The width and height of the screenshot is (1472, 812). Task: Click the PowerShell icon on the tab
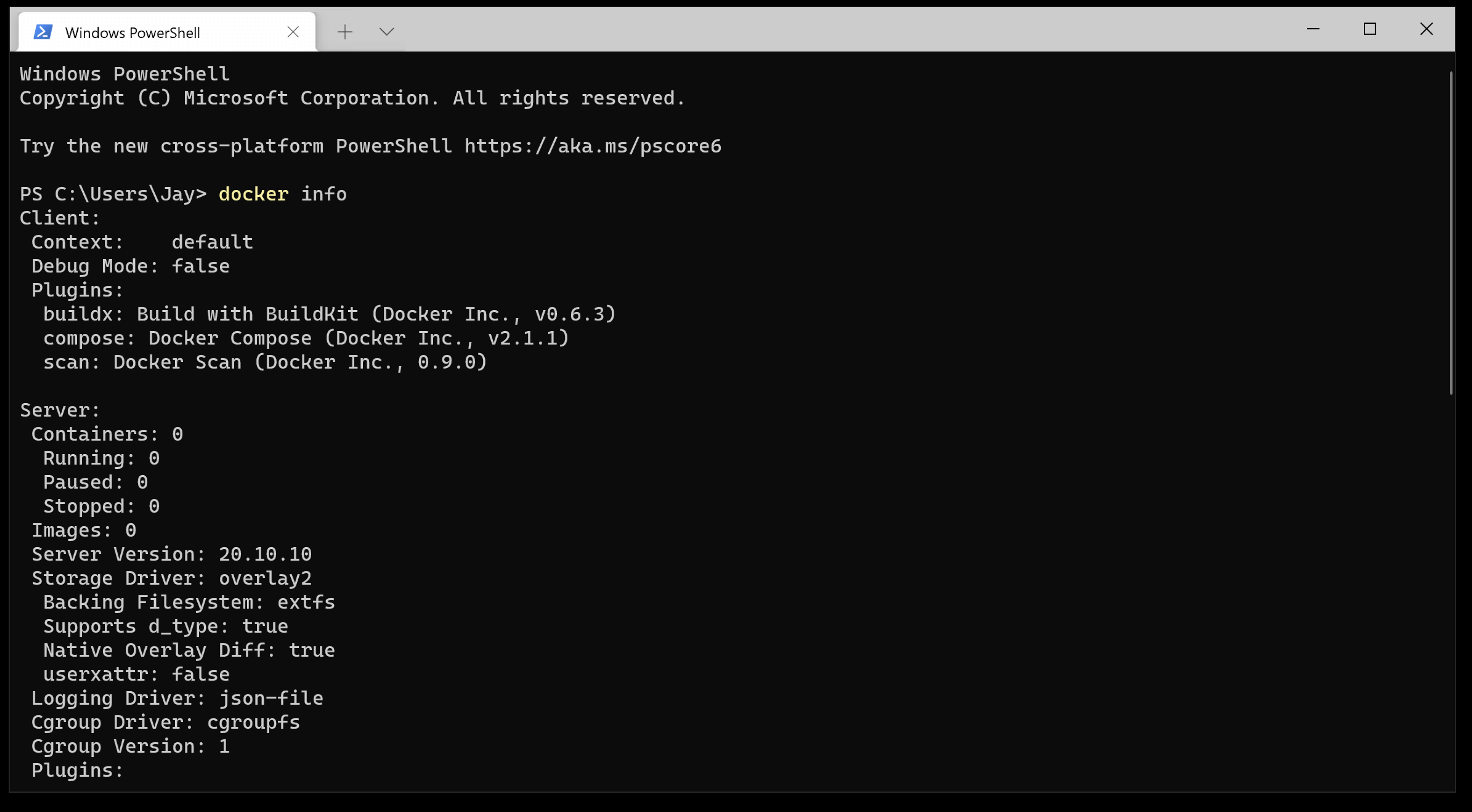pos(44,31)
